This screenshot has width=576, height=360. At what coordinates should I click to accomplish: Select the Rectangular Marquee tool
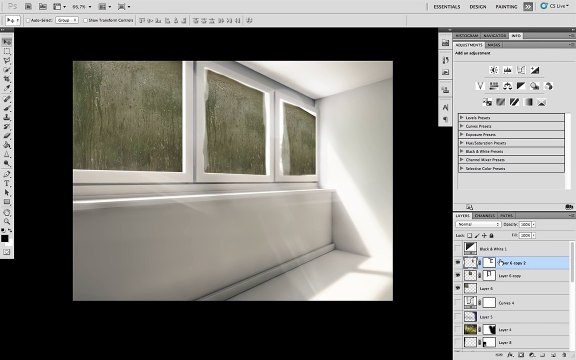(7, 51)
